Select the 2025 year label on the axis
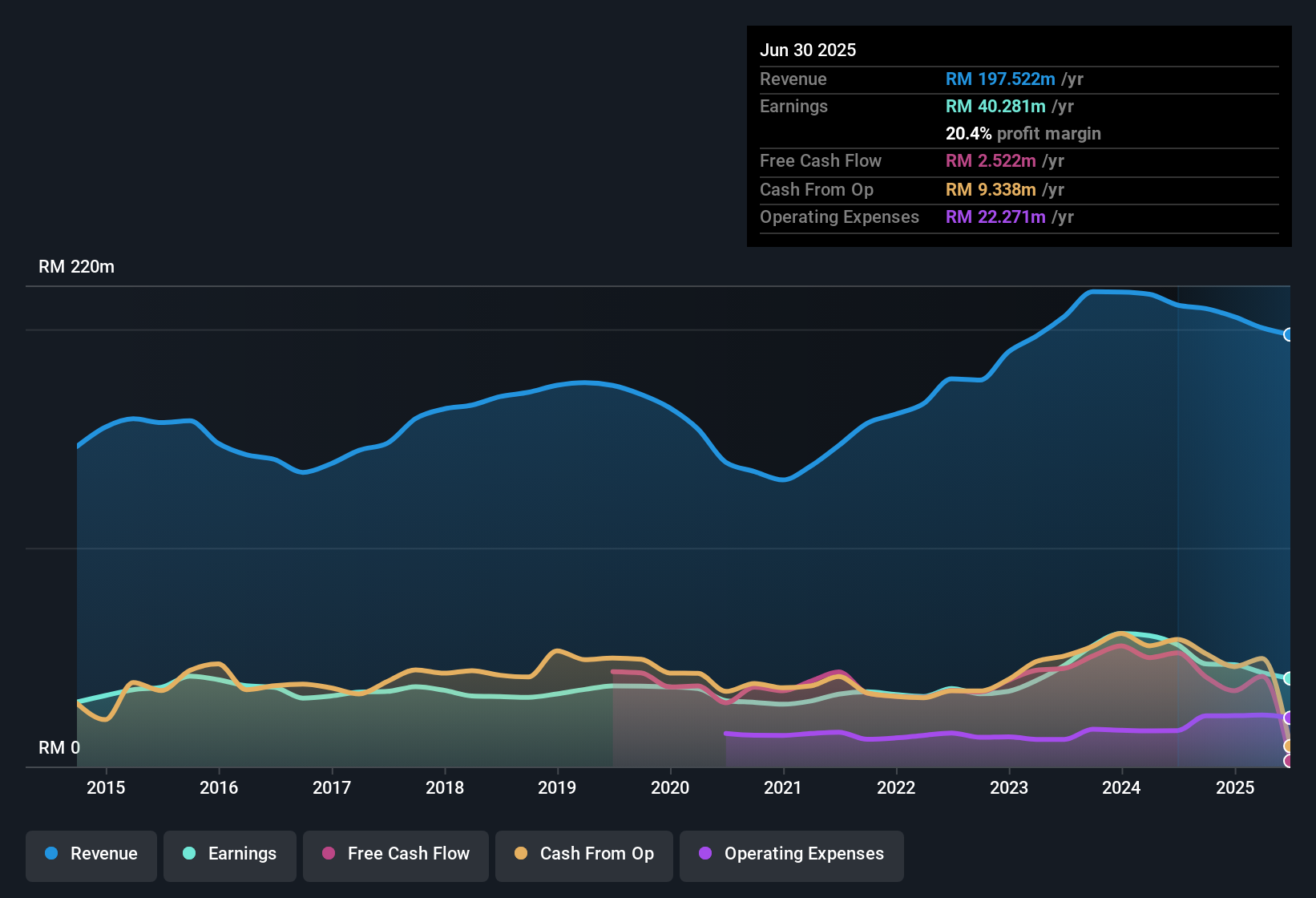 (x=1236, y=787)
